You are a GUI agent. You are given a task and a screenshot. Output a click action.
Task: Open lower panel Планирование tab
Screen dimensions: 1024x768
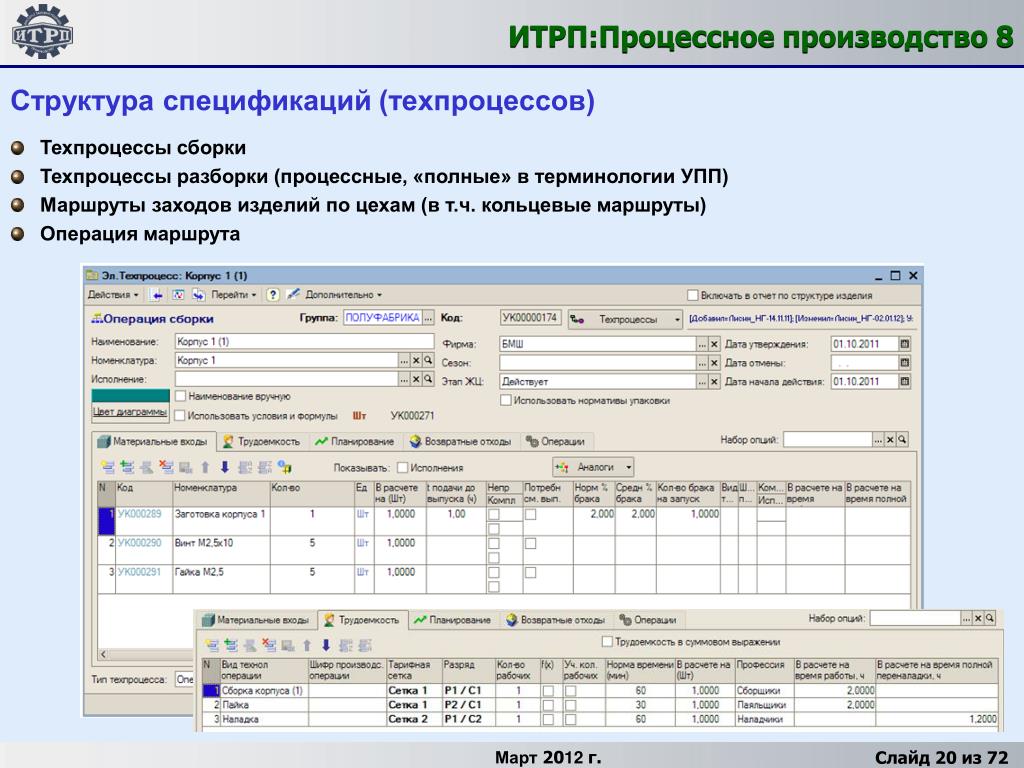tap(453, 620)
